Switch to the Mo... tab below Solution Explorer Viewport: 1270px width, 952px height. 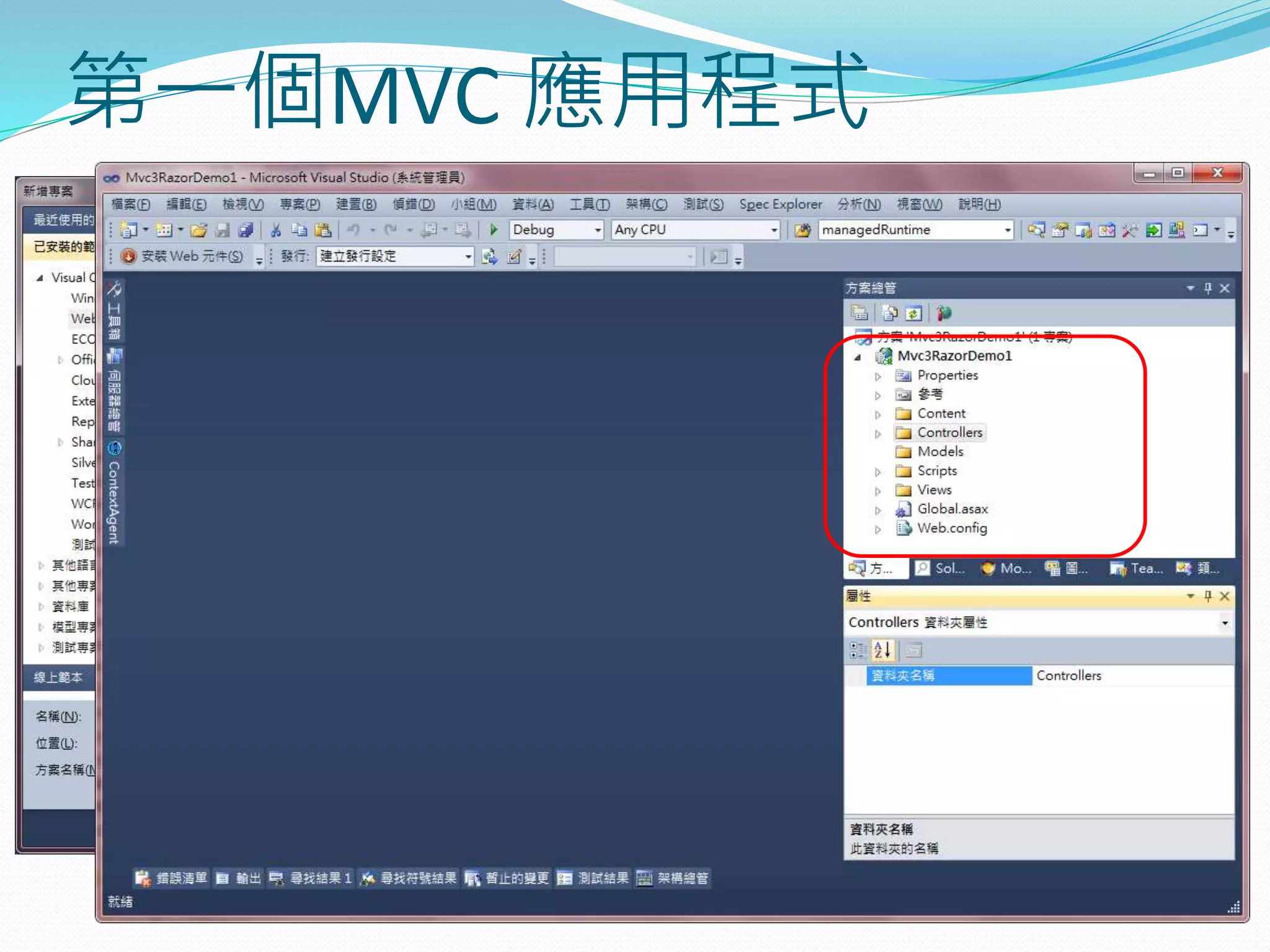1006,568
